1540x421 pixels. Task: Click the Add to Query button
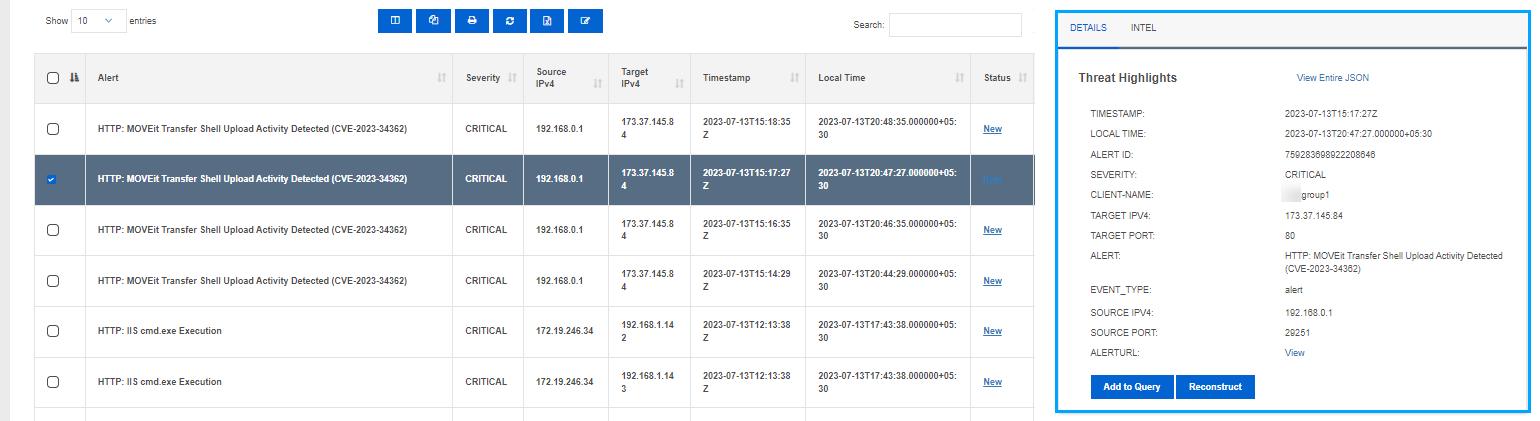[x=1132, y=387]
